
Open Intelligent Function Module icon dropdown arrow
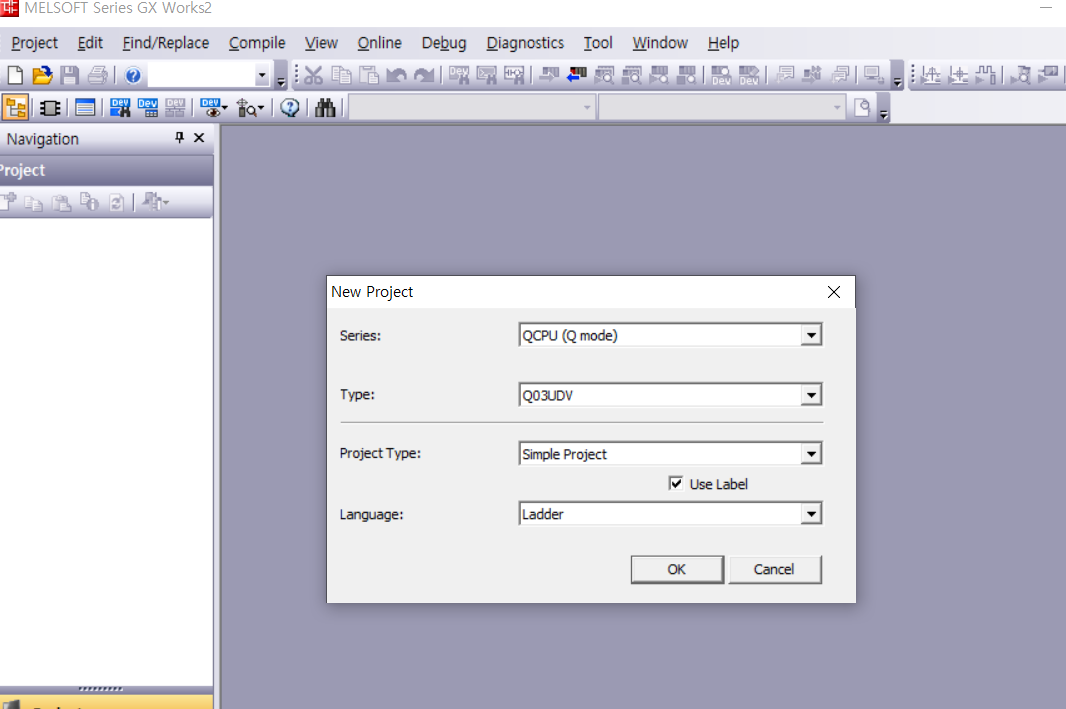pyautogui.click(x=260, y=107)
